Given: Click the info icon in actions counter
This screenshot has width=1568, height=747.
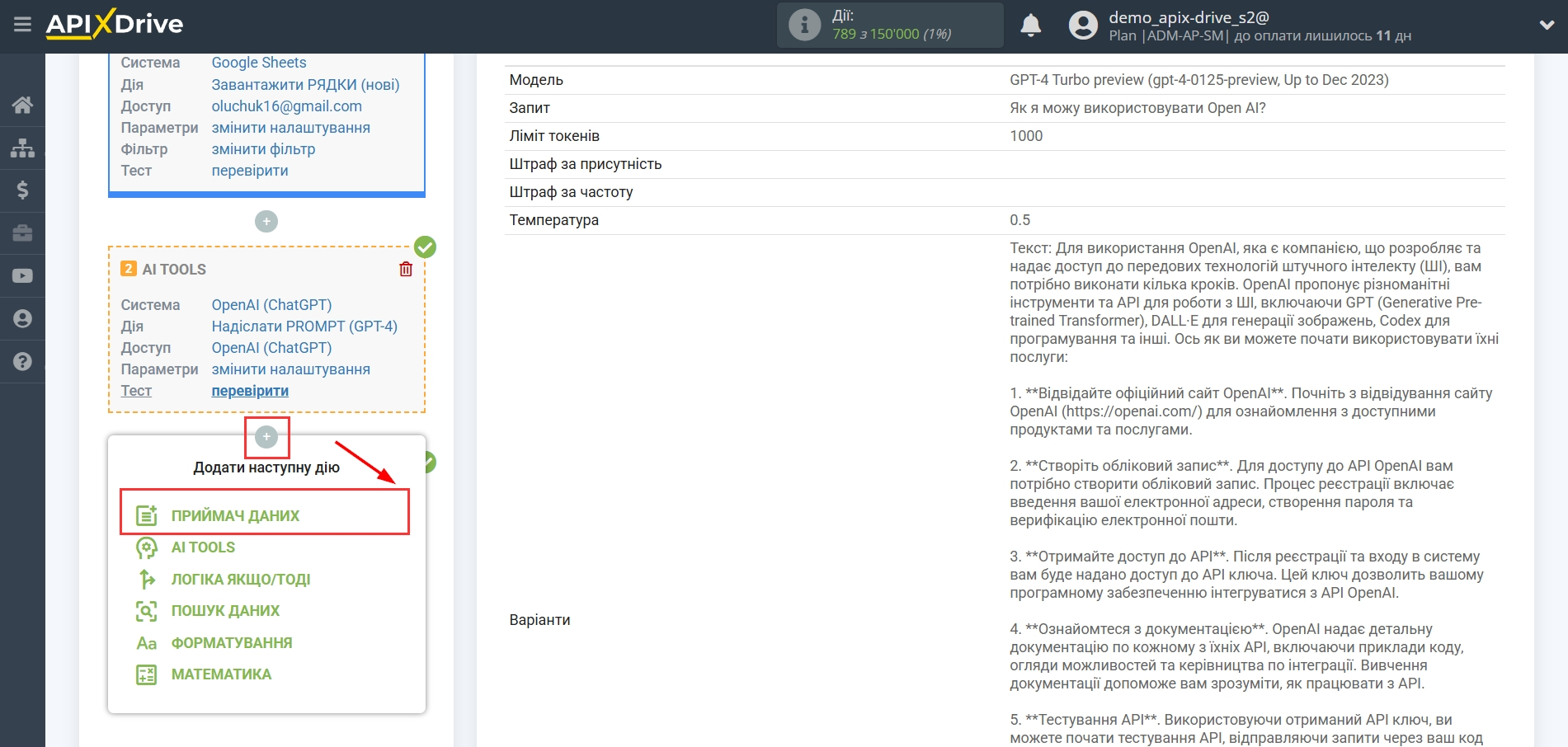Looking at the screenshot, I should tap(804, 26).
